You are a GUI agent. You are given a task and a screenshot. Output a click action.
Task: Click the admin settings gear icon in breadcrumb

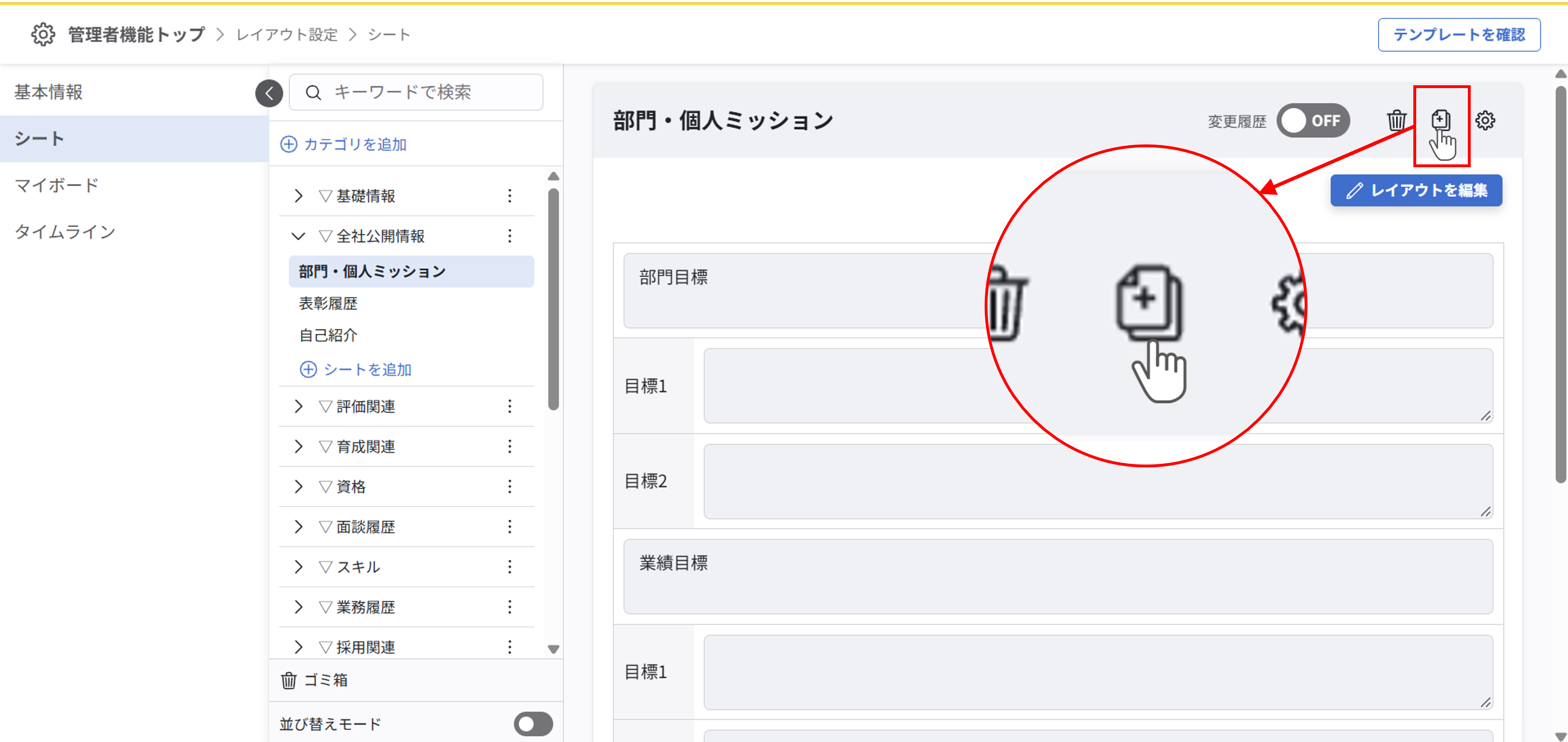point(43,35)
